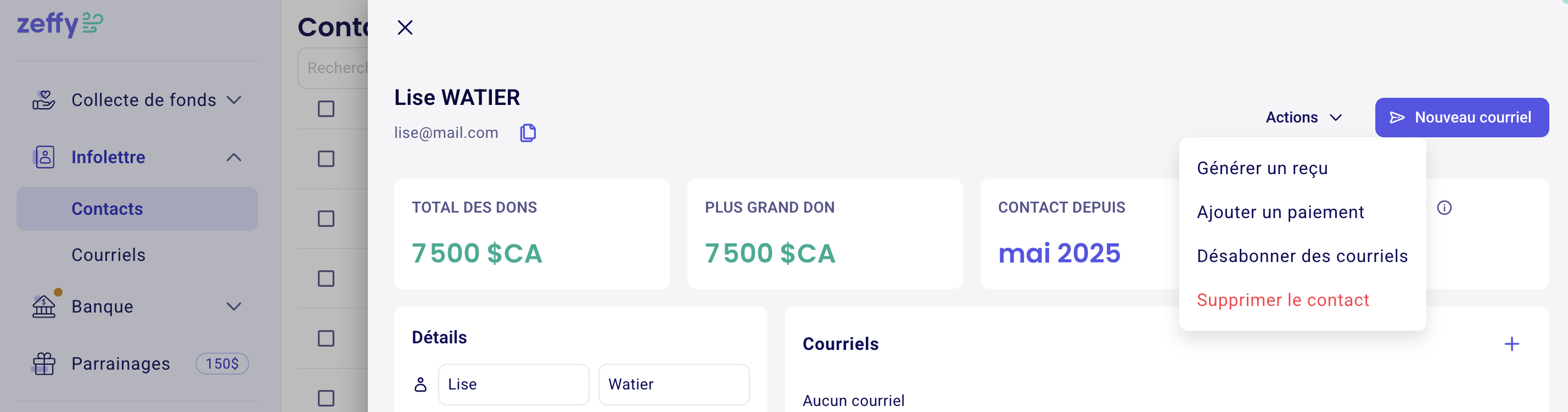Click the Banque bank icon
1568x412 pixels.
click(x=43, y=306)
